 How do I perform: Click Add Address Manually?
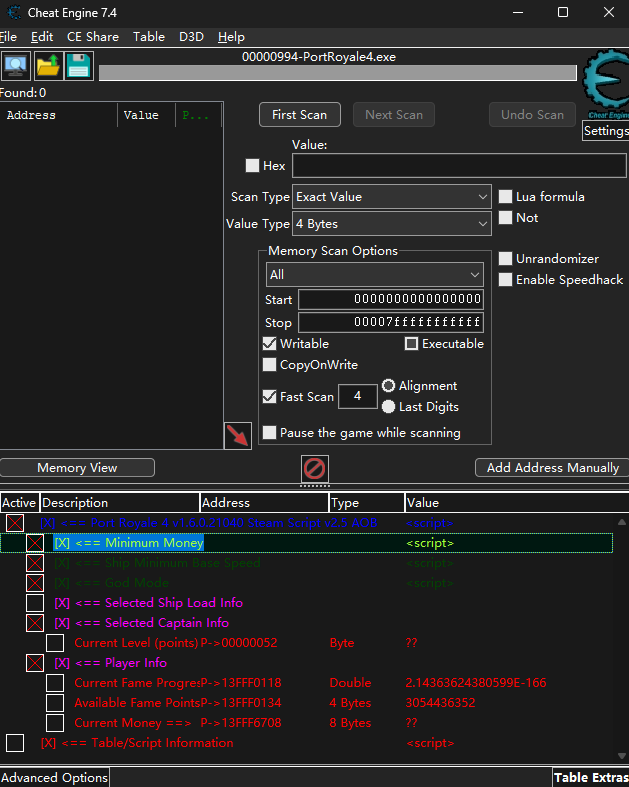click(x=552, y=468)
